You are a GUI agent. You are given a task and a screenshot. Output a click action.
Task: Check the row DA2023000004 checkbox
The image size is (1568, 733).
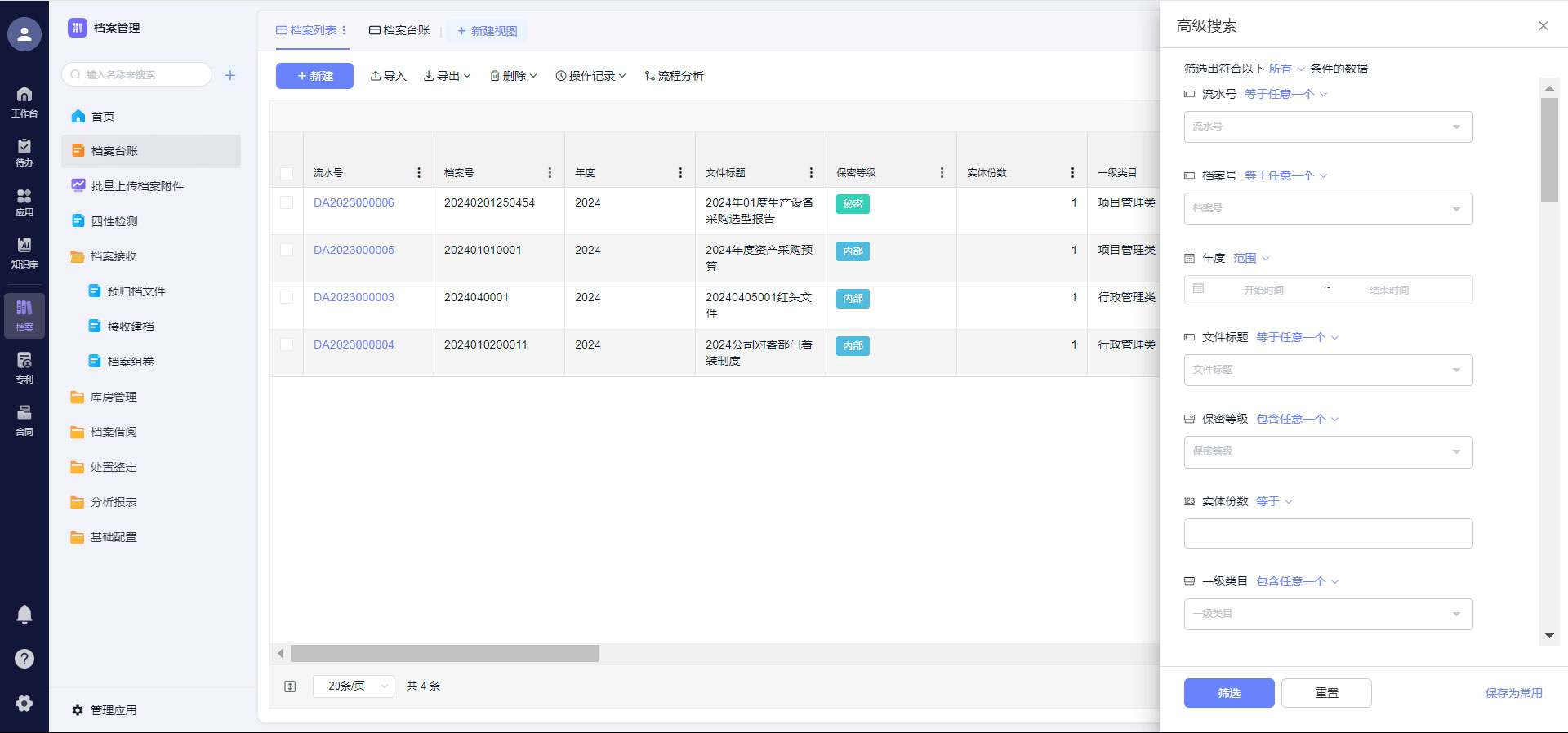[x=287, y=344]
